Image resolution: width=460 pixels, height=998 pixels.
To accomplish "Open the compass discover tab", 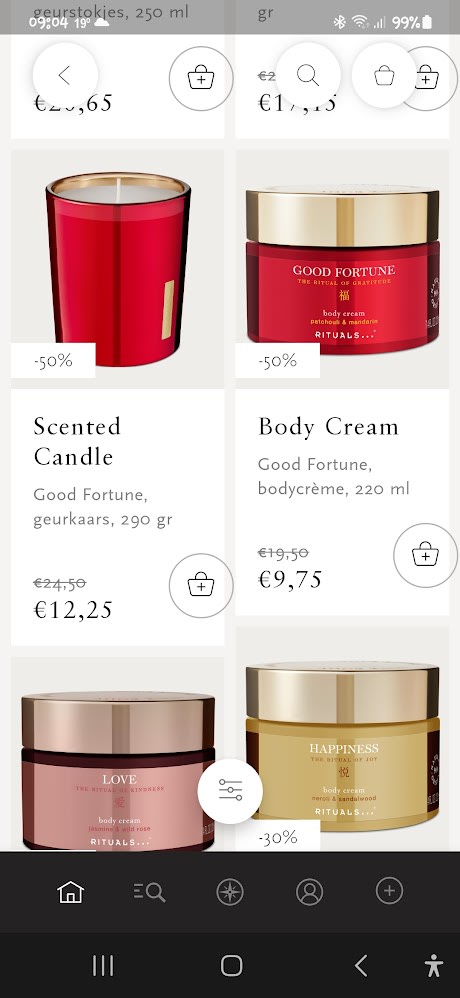I will coord(230,892).
